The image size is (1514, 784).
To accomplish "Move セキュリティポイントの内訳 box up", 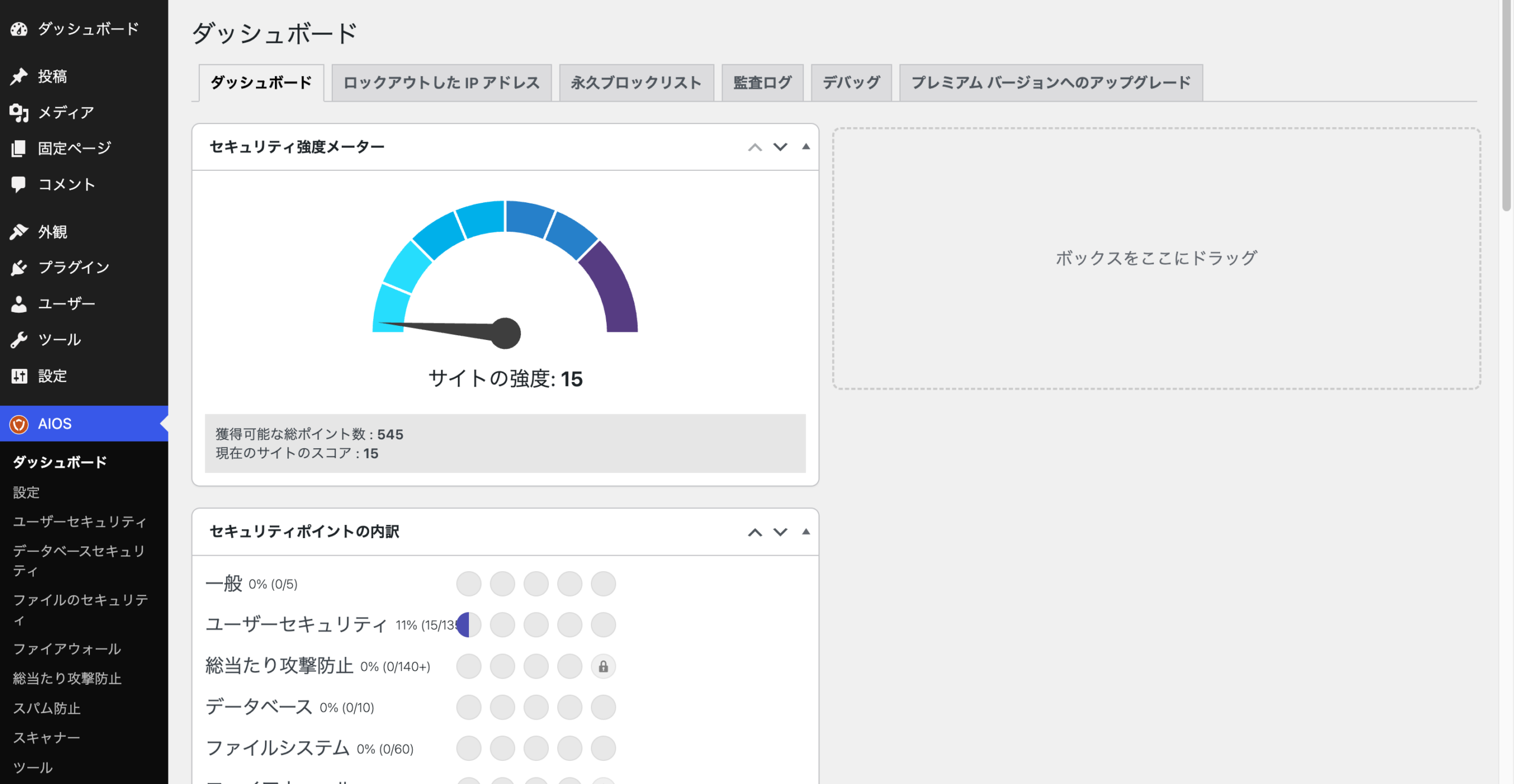I will click(x=755, y=532).
